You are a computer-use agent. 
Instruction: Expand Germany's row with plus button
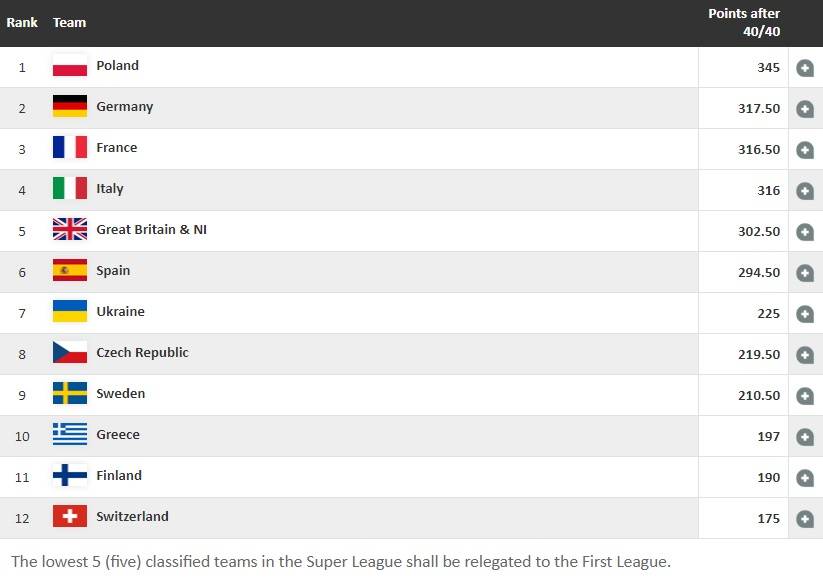[x=805, y=109]
